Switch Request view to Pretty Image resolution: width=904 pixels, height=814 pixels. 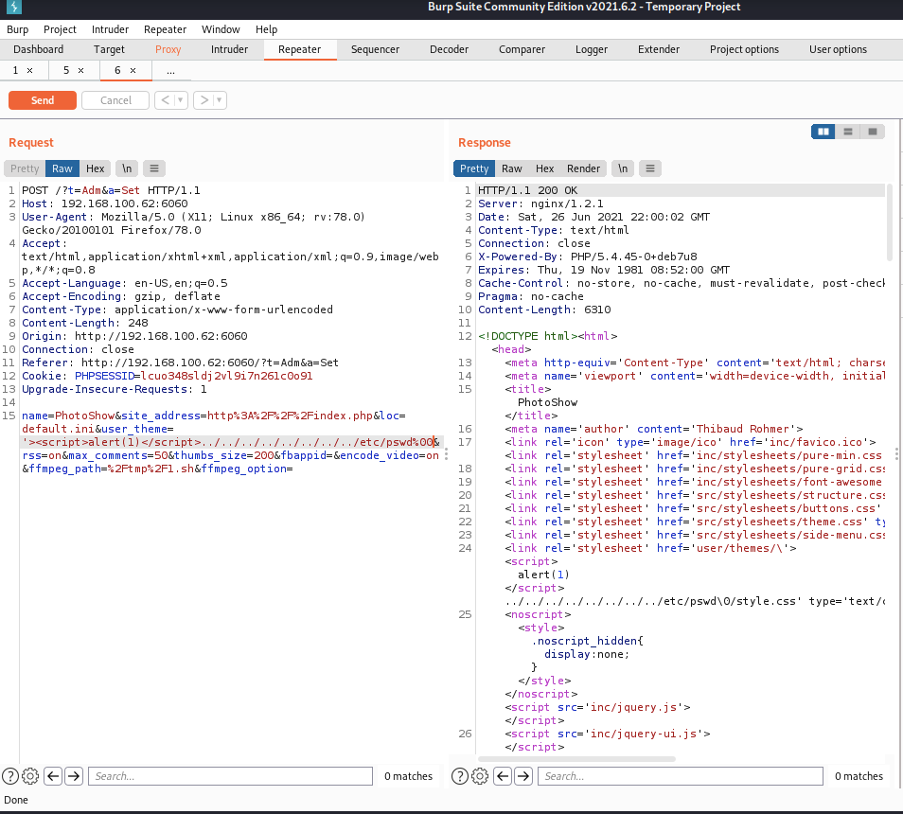click(x=25, y=168)
